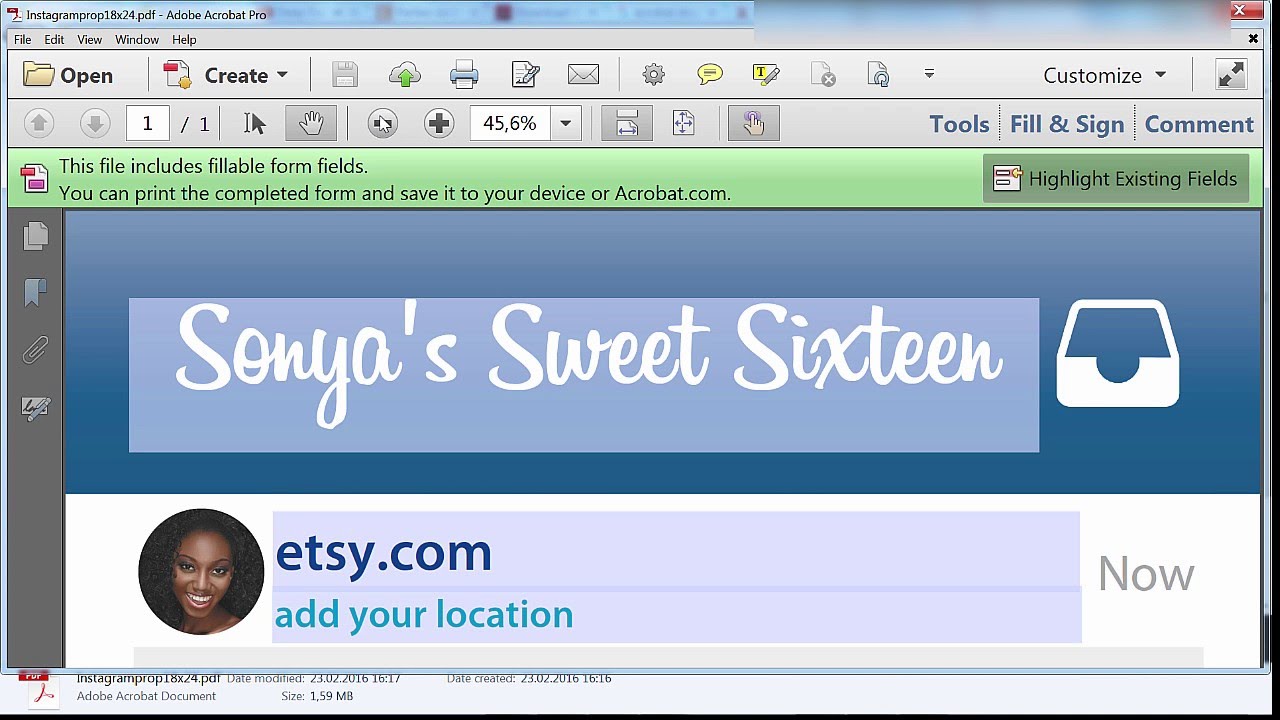Click the rotate page icon
Image resolution: width=1280 pixels, height=720 pixels.
click(879, 75)
